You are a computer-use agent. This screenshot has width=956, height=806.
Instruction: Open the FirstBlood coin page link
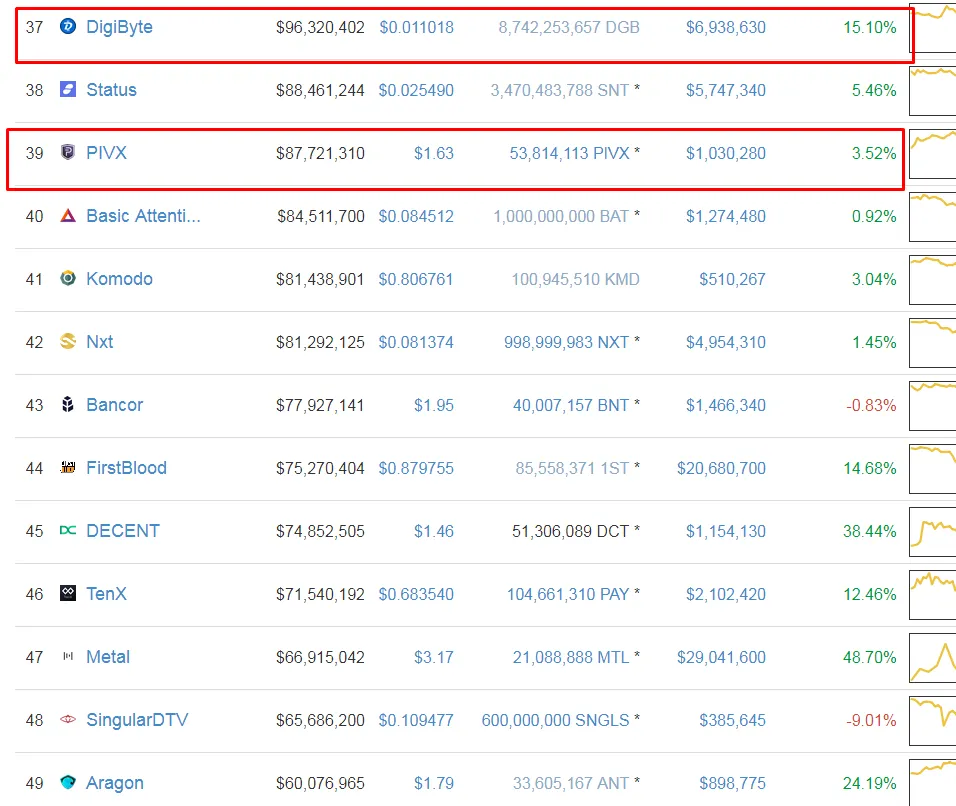click(126, 468)
